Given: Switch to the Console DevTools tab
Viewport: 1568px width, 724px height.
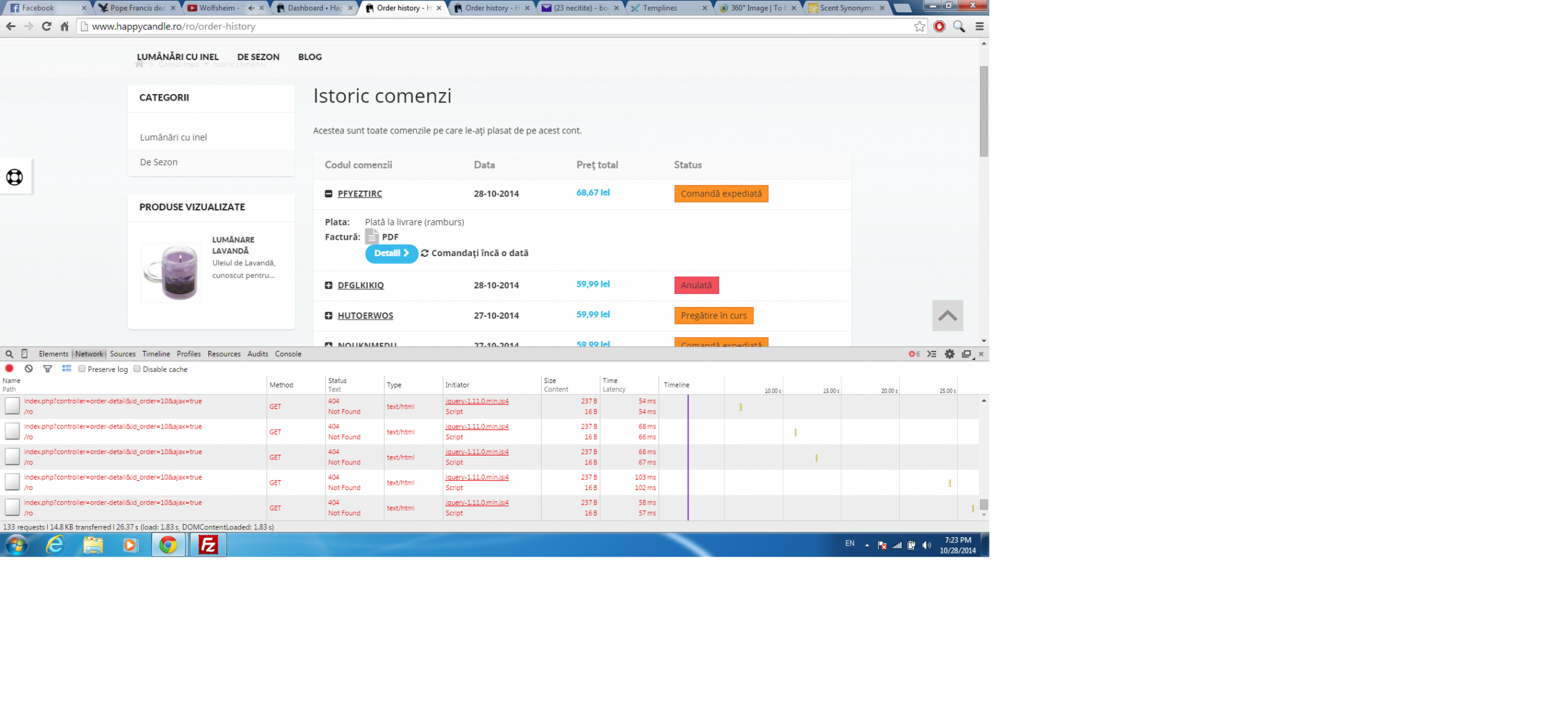Looking at the screenshot, I should tap(287, 354).
